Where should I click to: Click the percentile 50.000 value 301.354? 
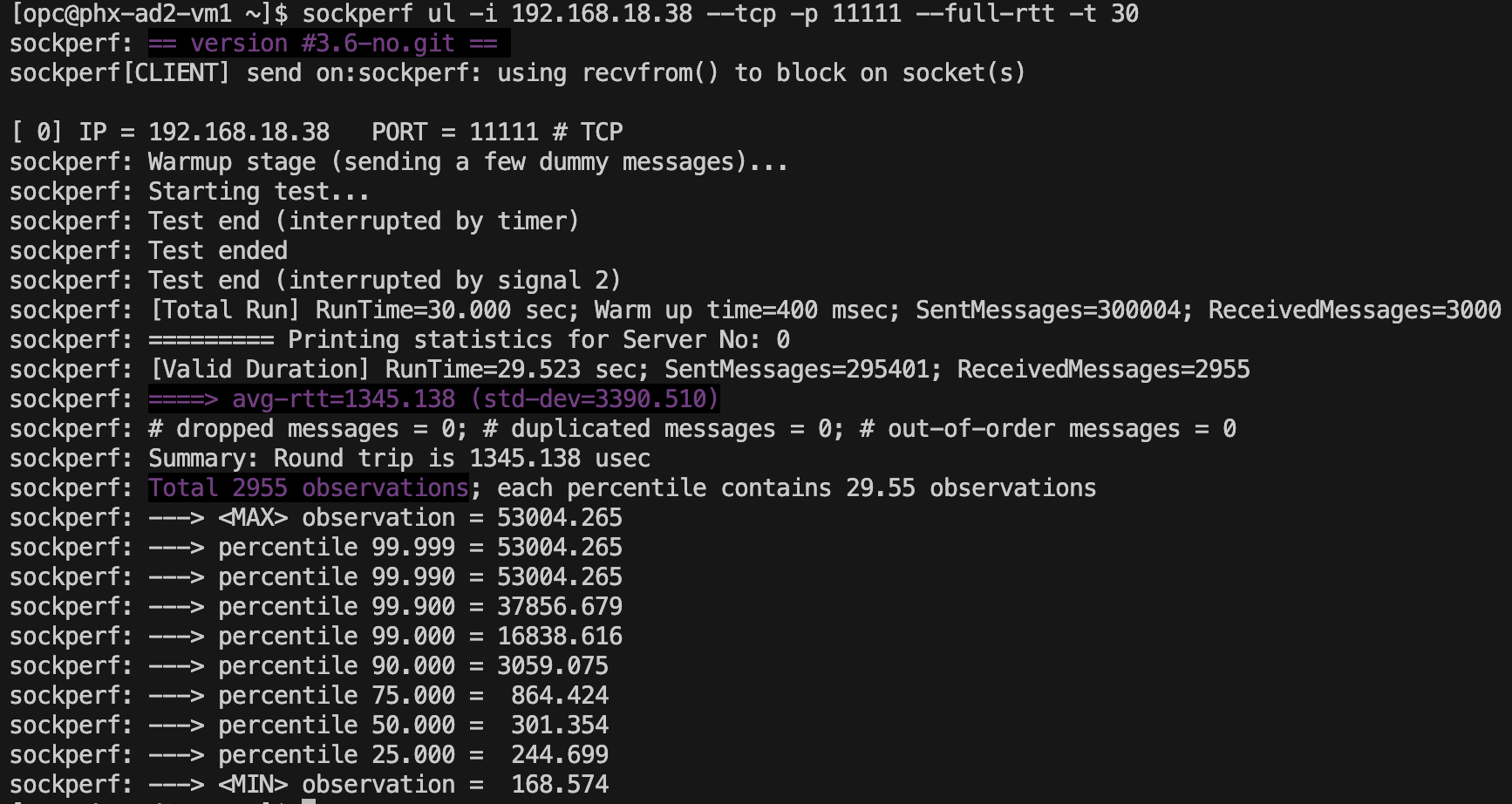pyautogui.click(x=559, y=726)
